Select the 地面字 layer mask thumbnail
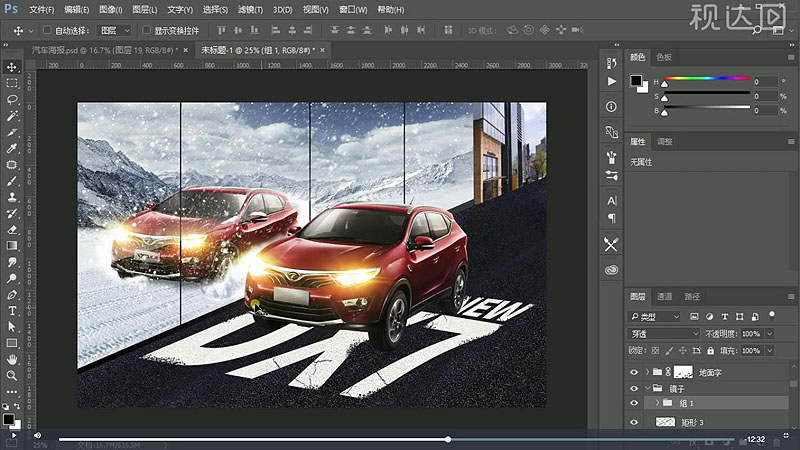The width and height of the screenshot is (800, 450). (683, 372)
